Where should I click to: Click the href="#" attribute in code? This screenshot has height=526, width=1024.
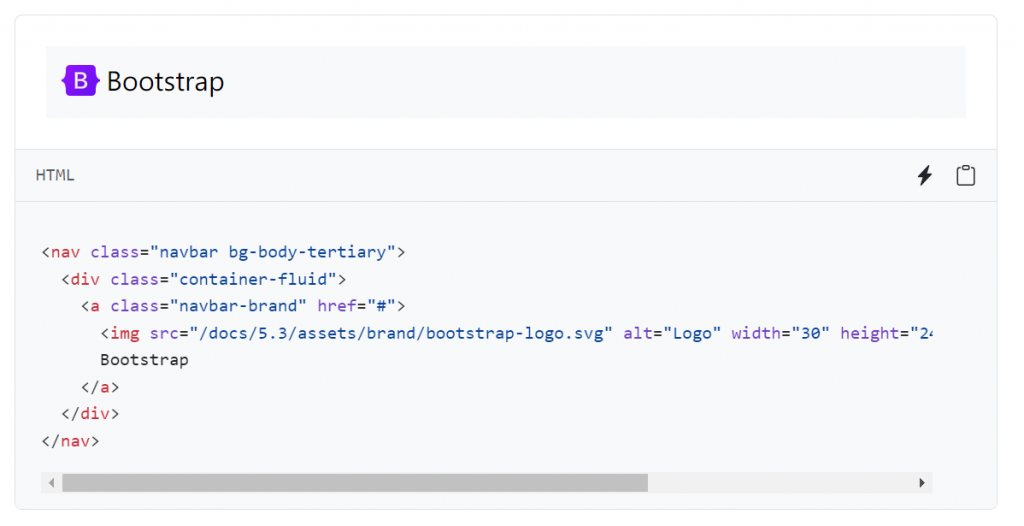[357, 306]
